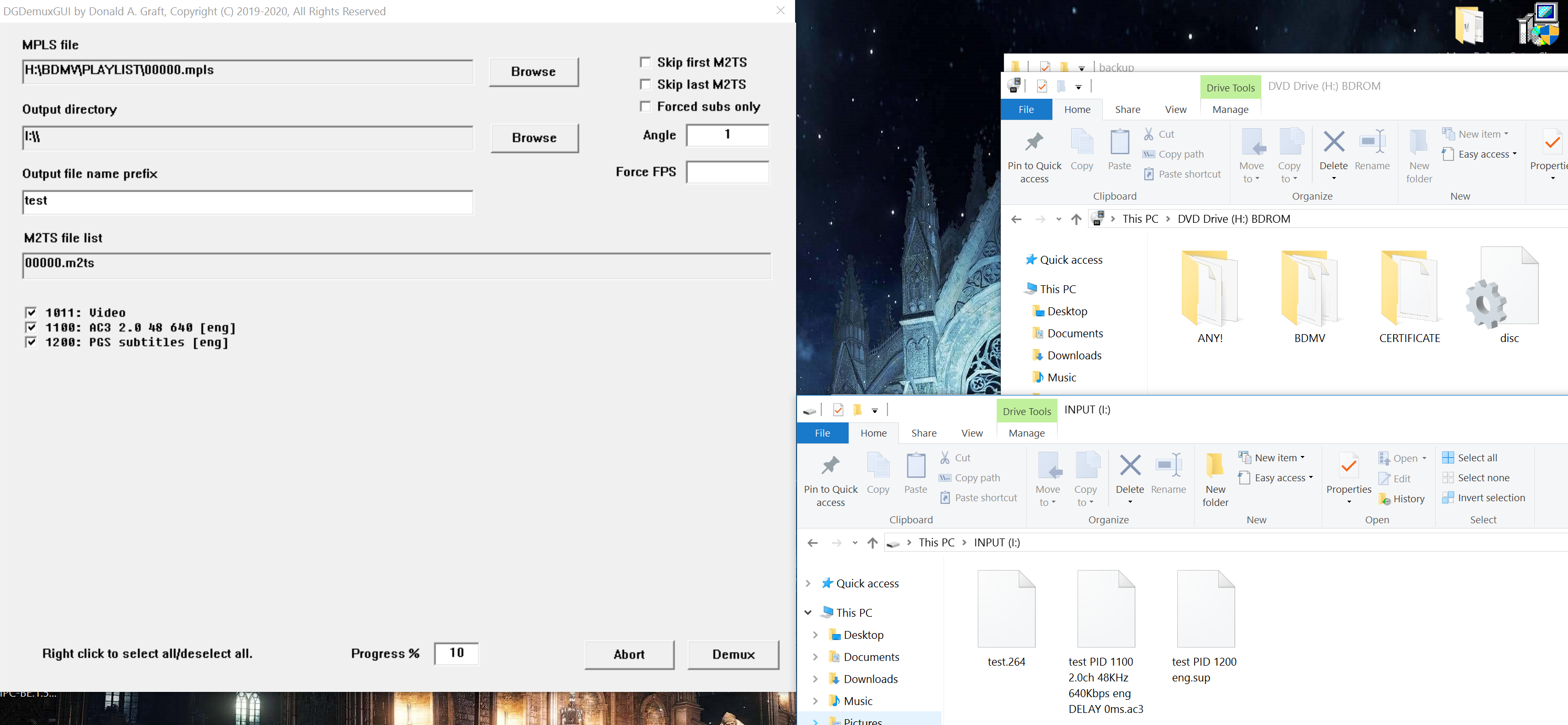Open the File tab in the INPUT (I:) window
The height and width of the screenshot is (725, 1568).
[822, 433]
